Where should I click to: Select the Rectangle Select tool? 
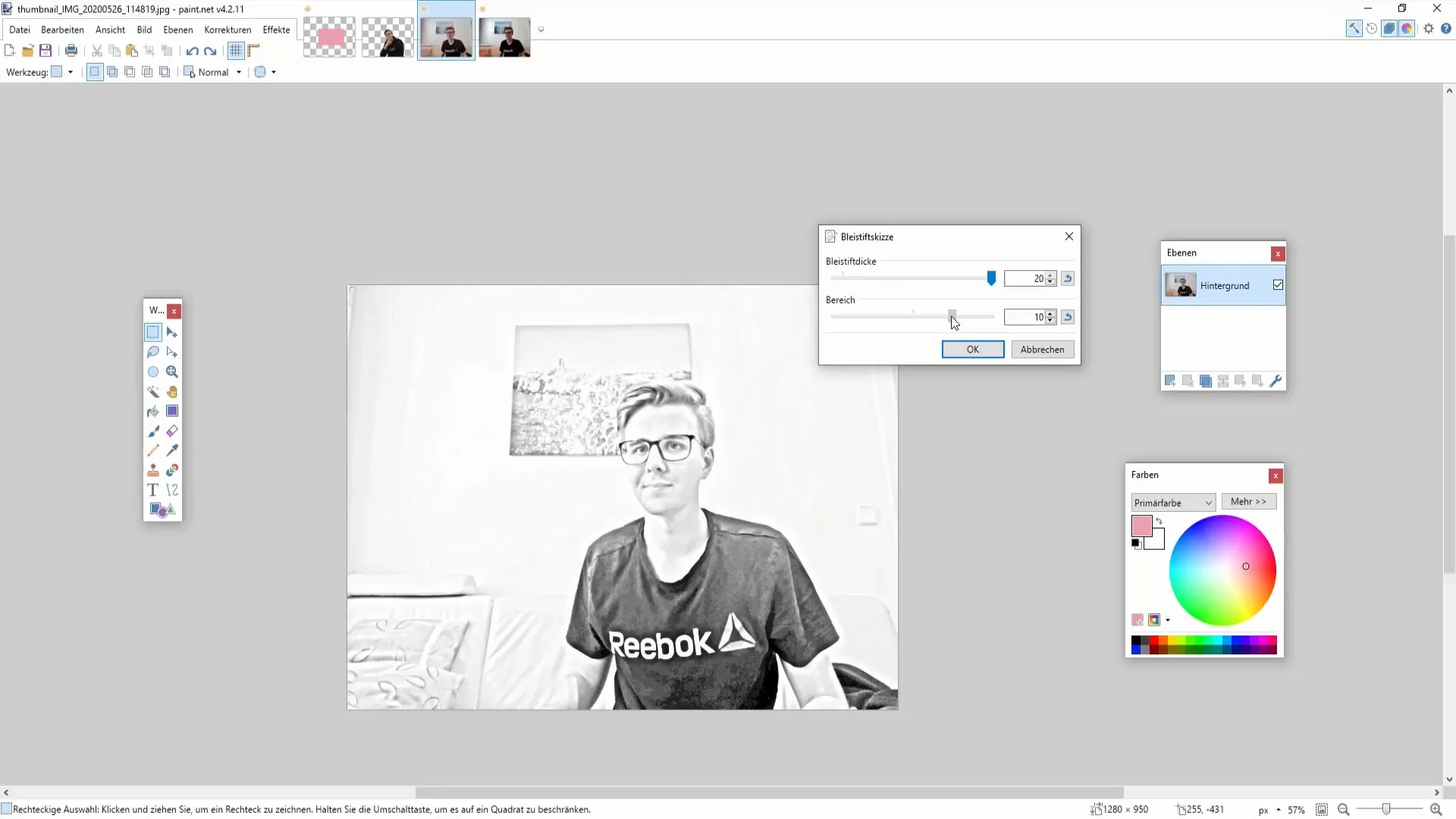(153, 332)
